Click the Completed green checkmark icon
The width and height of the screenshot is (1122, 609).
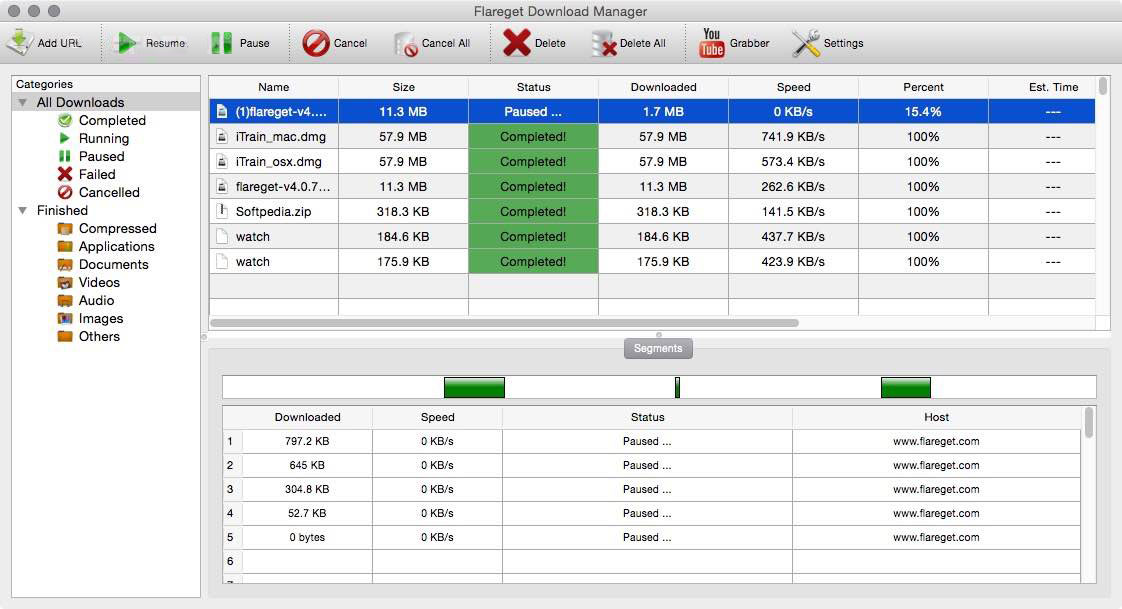[65, 120]
